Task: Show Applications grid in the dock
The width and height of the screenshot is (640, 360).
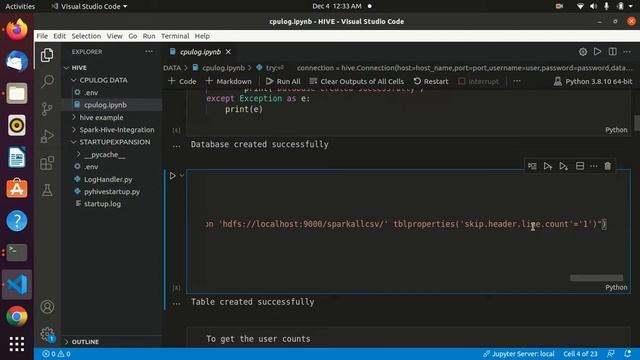Action: point(17,344)
